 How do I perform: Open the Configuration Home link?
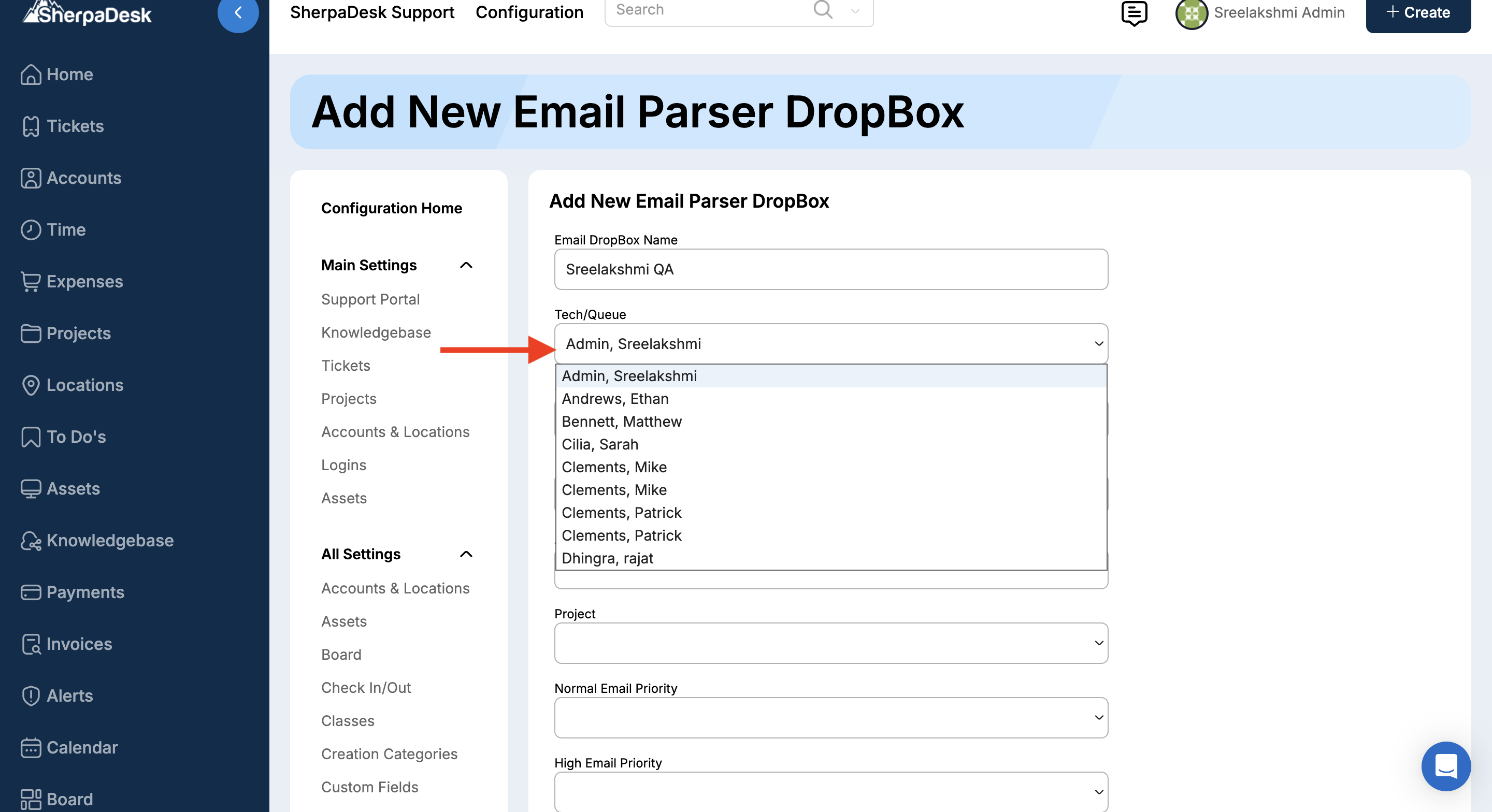point(392,208)
